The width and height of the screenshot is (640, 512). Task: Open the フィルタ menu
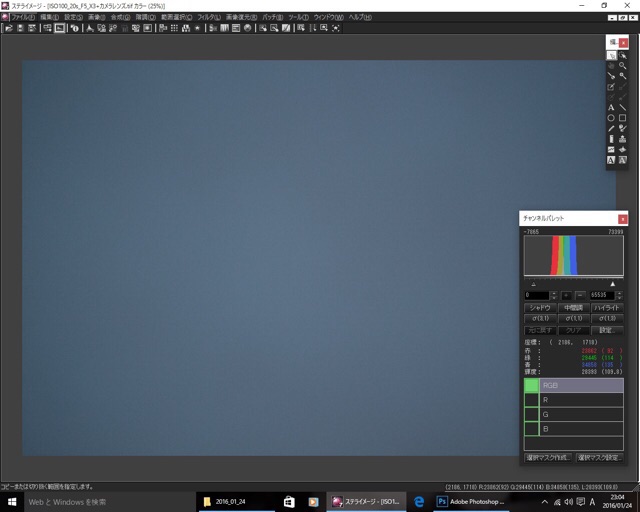click(209, 17)
